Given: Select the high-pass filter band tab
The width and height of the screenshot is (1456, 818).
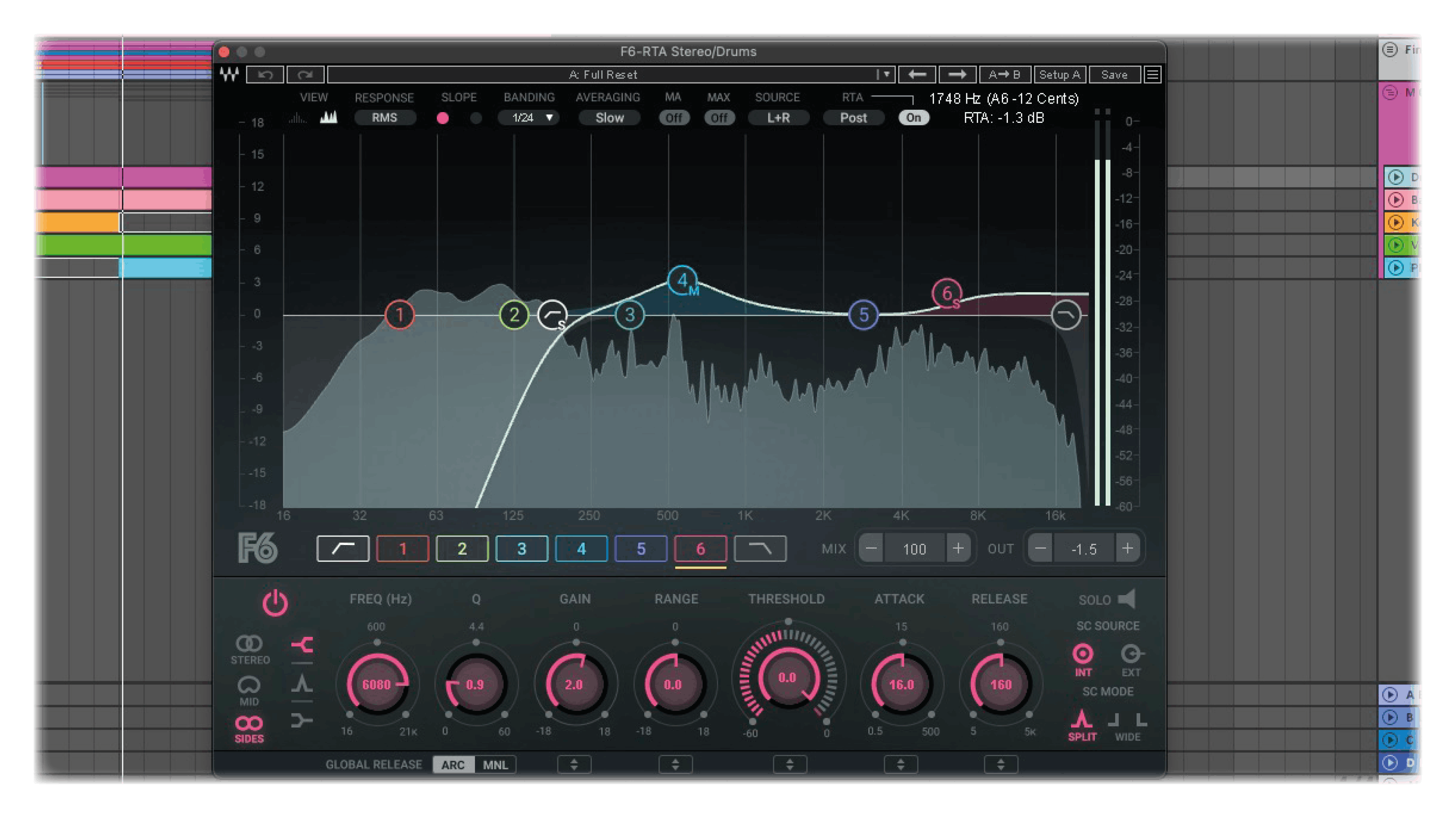Looking at the screenshot, I should pos(343,548).
